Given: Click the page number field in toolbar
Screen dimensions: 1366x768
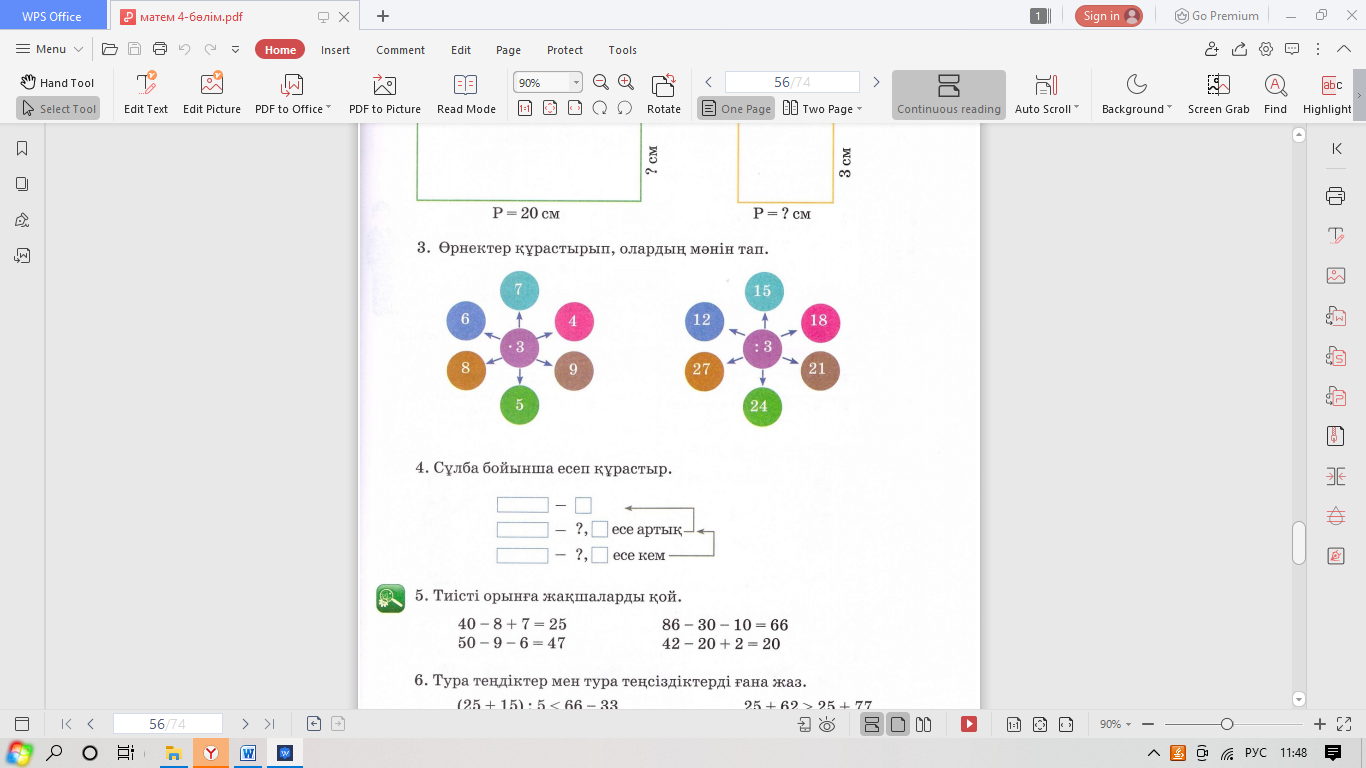Looking at the screenshot, I should click(792, 83).
